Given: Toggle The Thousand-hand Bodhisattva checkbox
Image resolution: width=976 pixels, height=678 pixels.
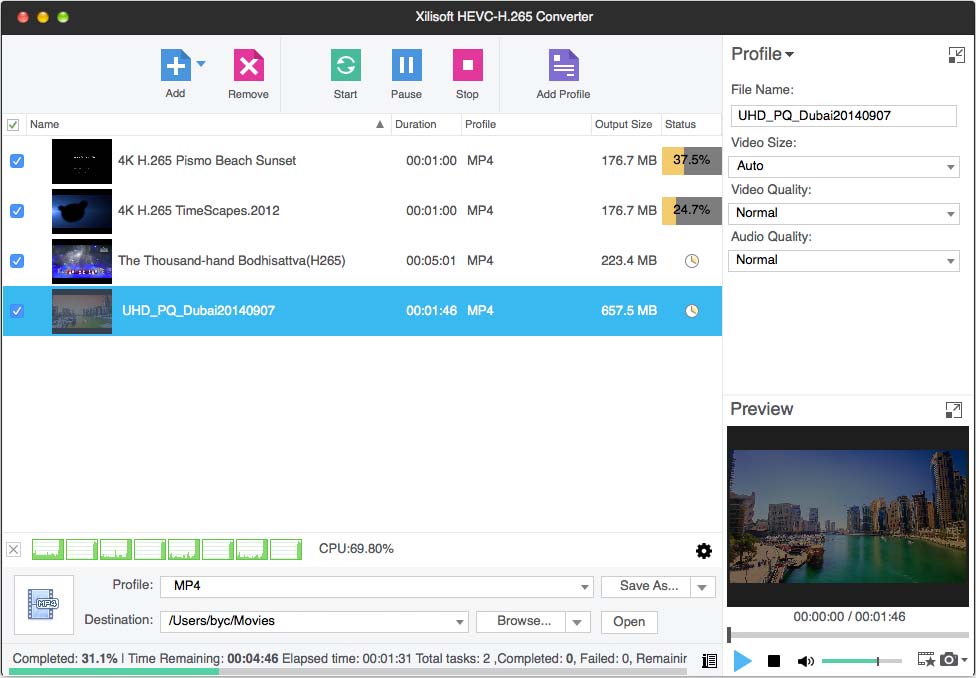Looking at the screenshot, I should point(16,261).
